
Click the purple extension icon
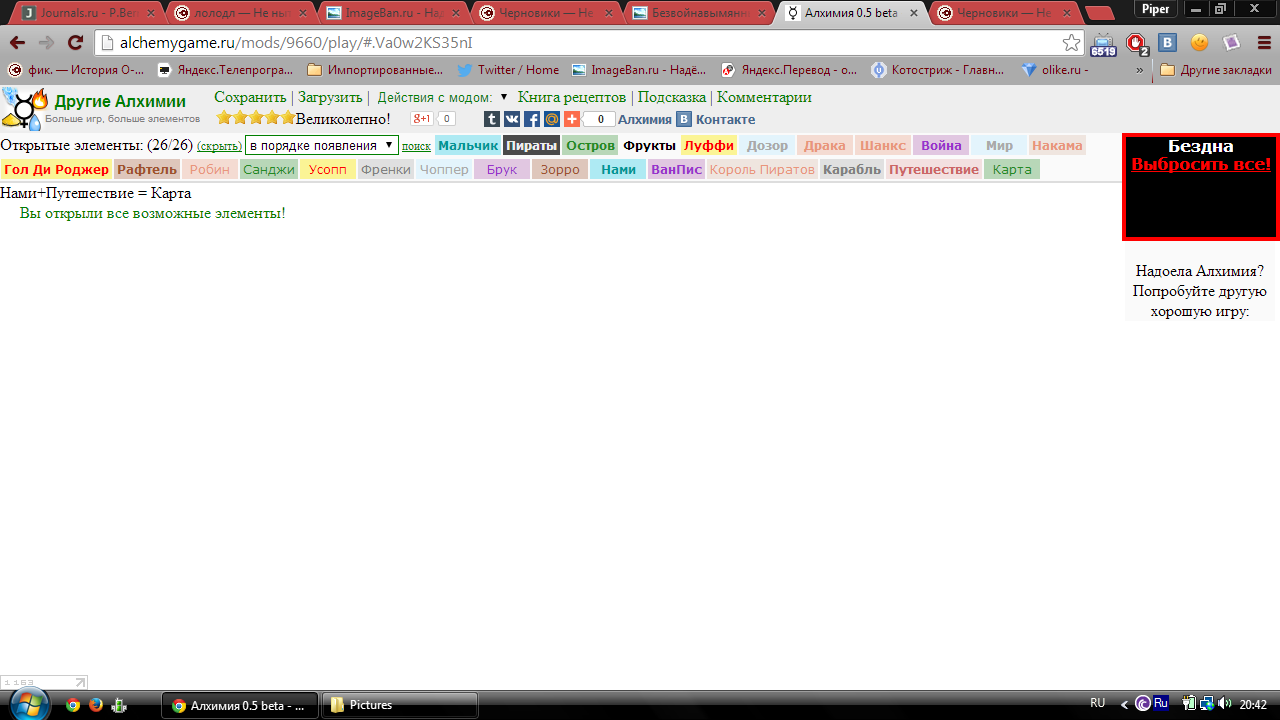1232,43
